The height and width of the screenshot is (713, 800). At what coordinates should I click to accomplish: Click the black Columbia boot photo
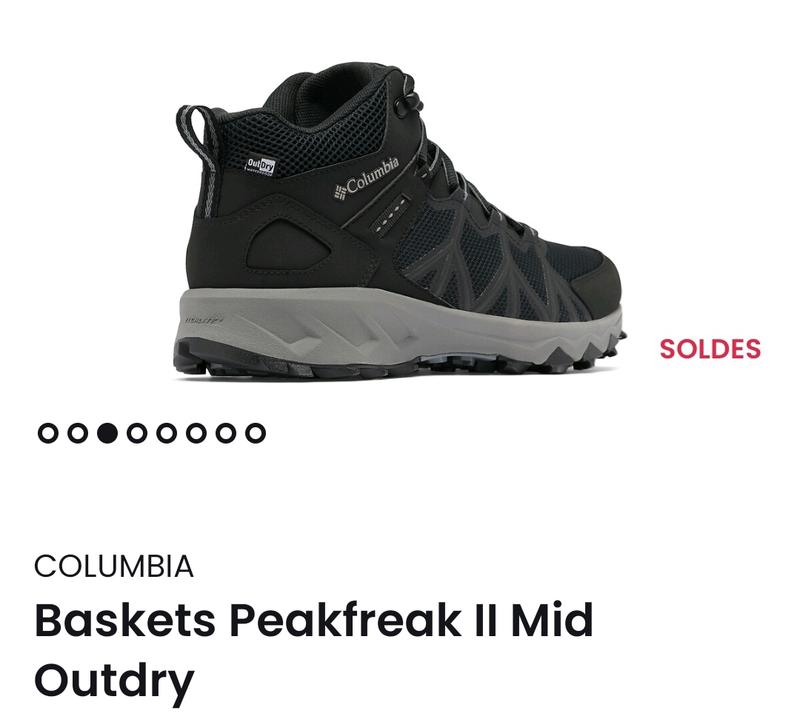[399, 222]
